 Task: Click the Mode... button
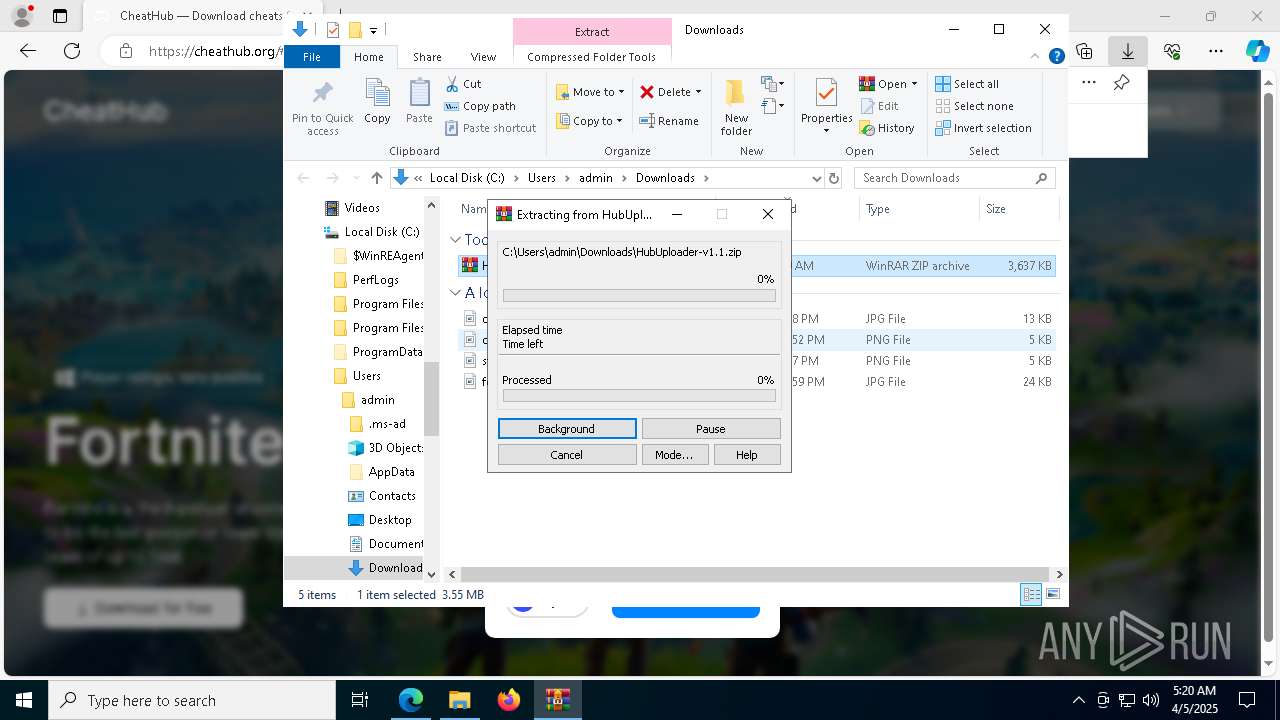[674, 454]
